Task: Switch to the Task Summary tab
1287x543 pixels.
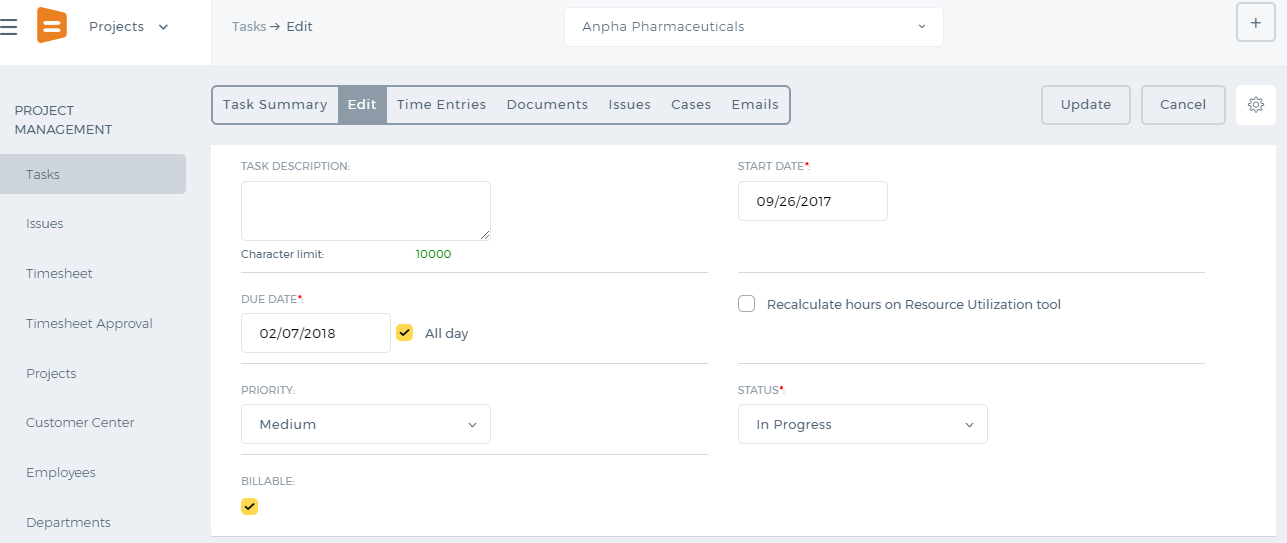Action: pos(275,105)
